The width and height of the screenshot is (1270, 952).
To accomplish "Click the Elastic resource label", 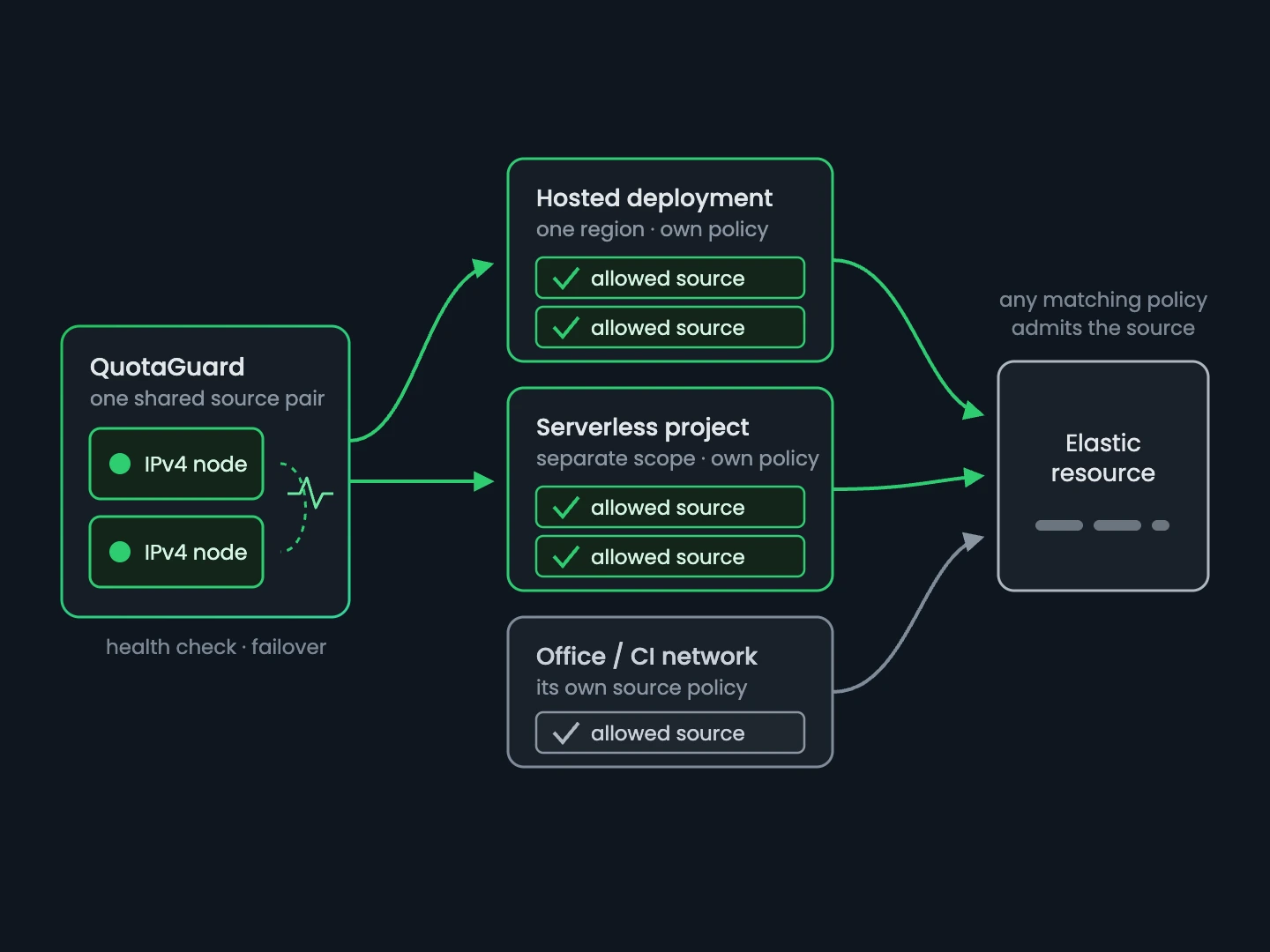I will [1102, 458].
